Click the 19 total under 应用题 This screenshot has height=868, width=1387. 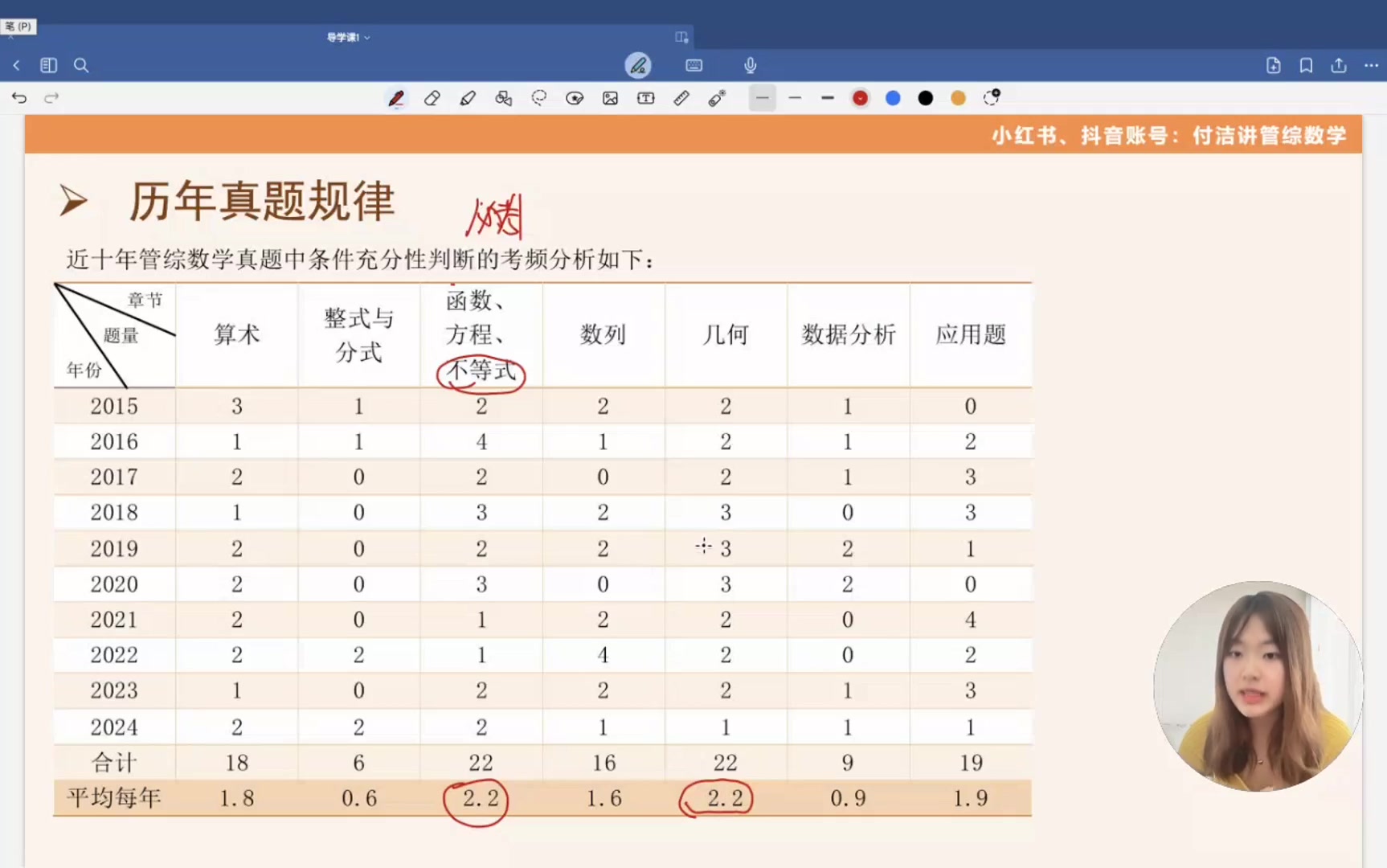pyautogui.click(x=971, y=762)
